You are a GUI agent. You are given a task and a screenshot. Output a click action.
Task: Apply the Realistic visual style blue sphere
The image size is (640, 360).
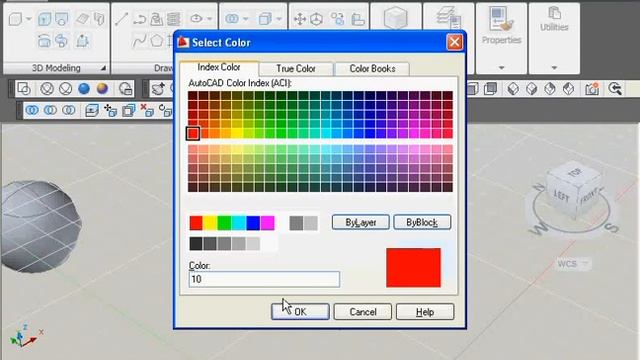[x=84, y=89]
